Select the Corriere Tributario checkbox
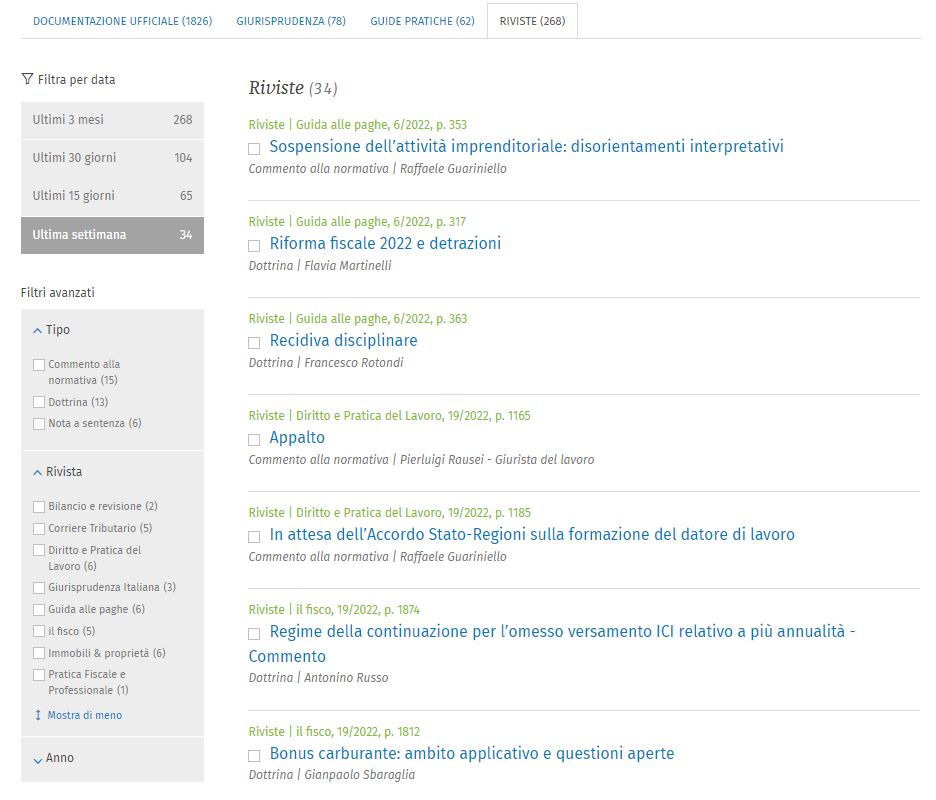The width and height of the screenshot is (936, 800). 39,529
